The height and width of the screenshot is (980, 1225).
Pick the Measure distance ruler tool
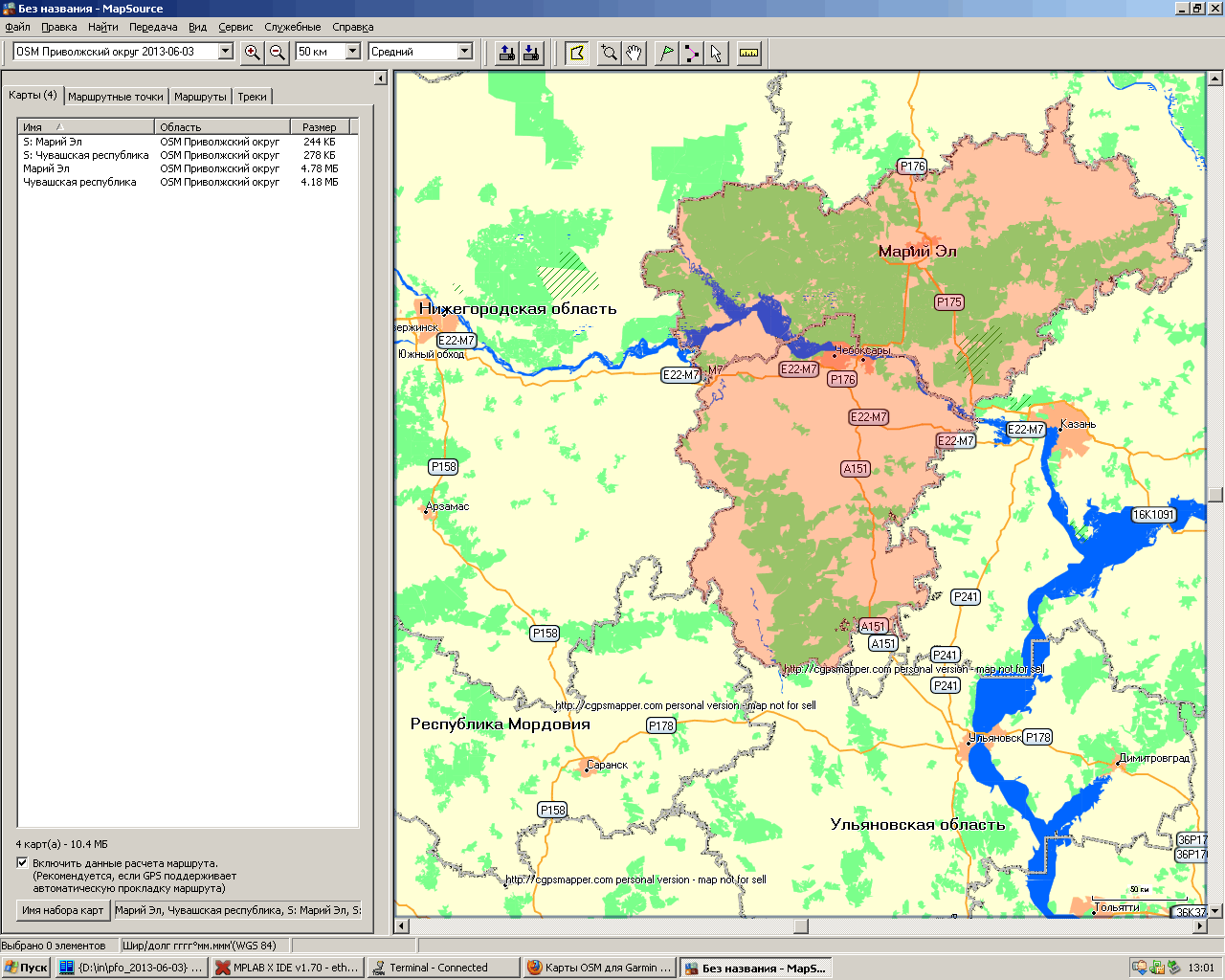(x=748, y=53)
